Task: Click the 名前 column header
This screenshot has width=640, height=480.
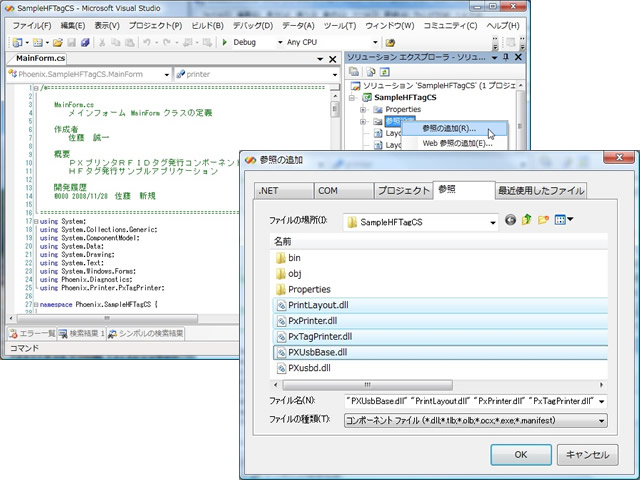Action: [439, 241]
